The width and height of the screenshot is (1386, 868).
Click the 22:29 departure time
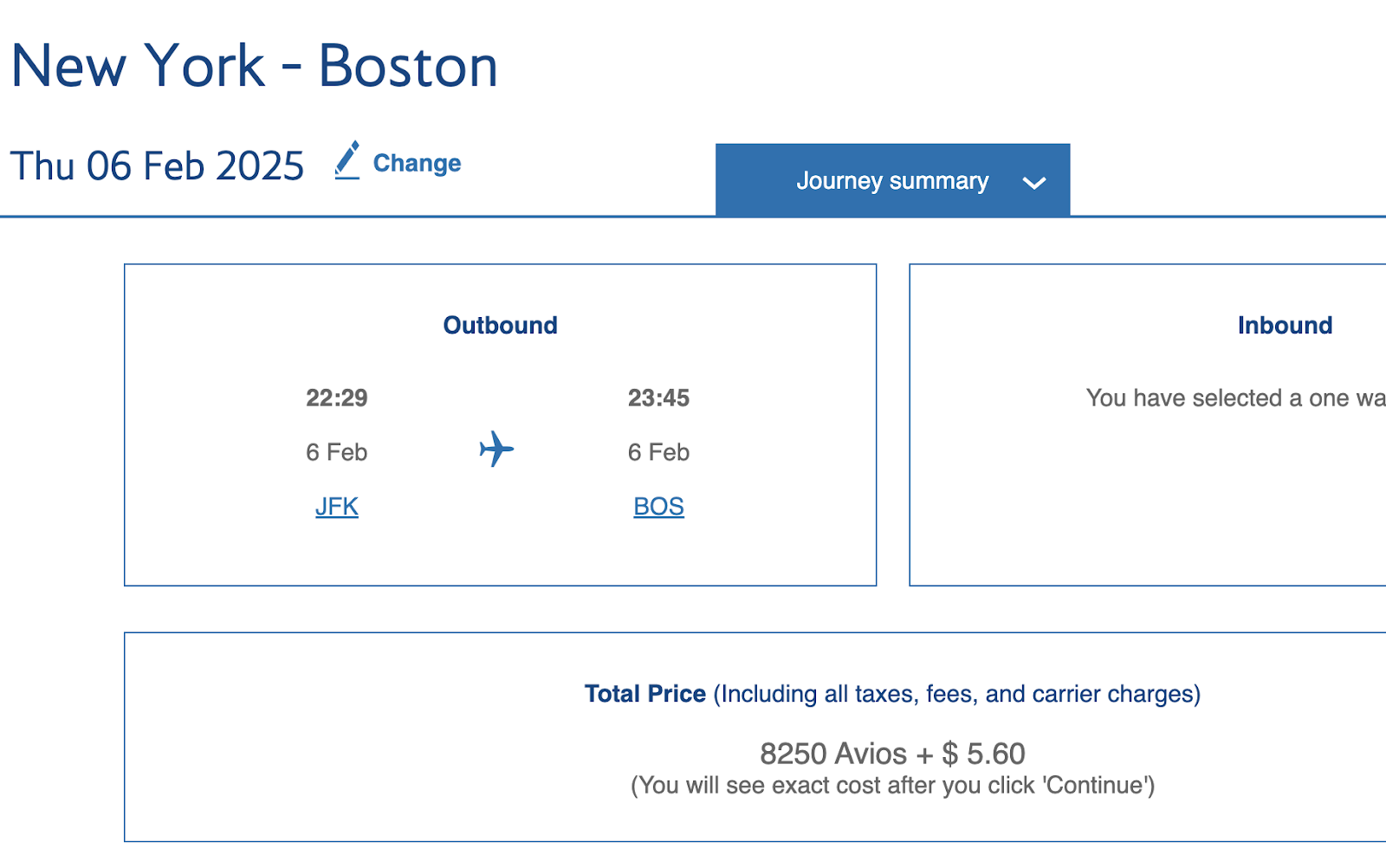(x=337, y=398)
